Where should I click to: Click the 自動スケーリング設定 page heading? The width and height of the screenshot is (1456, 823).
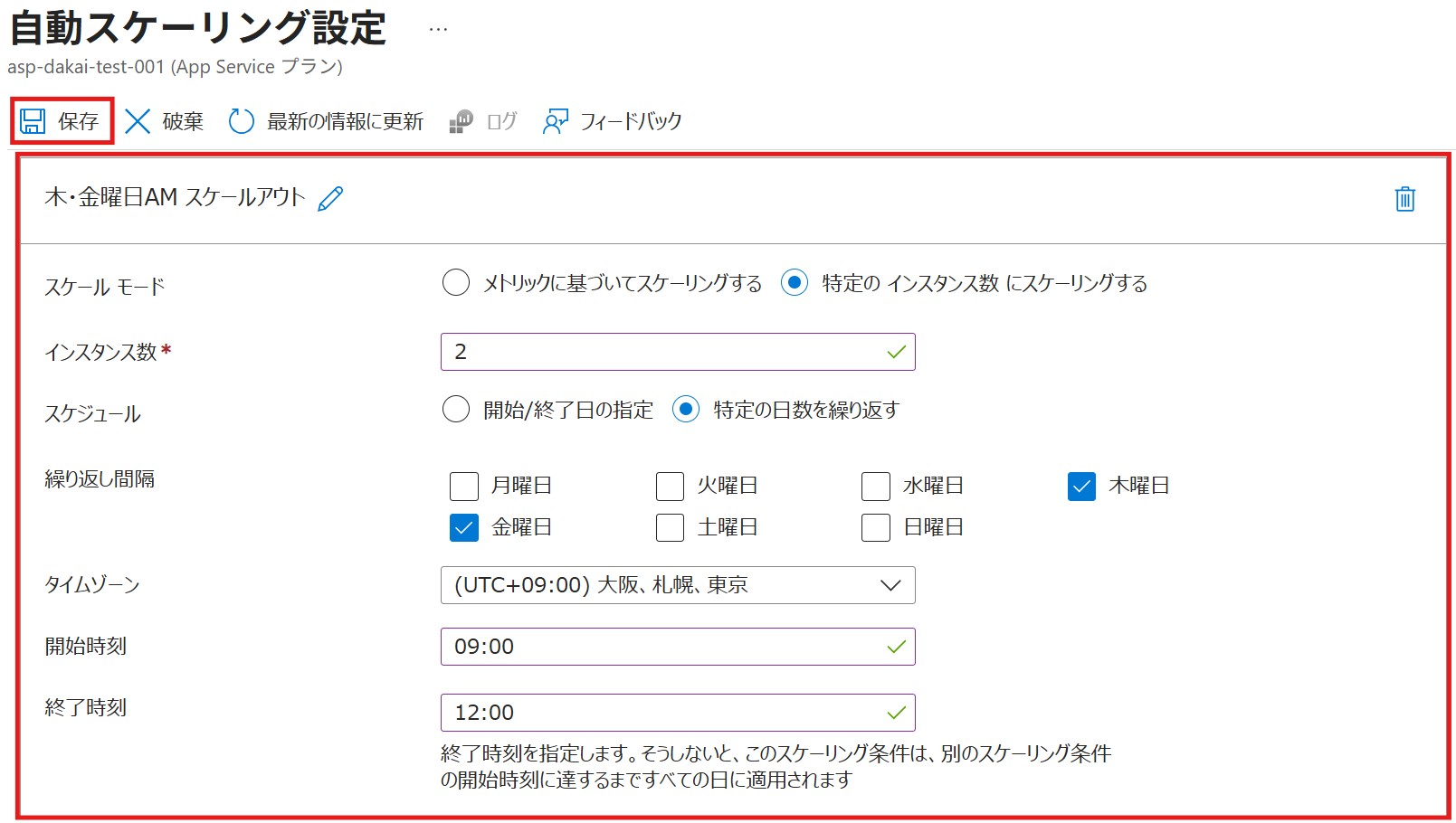tap(198, 28)
